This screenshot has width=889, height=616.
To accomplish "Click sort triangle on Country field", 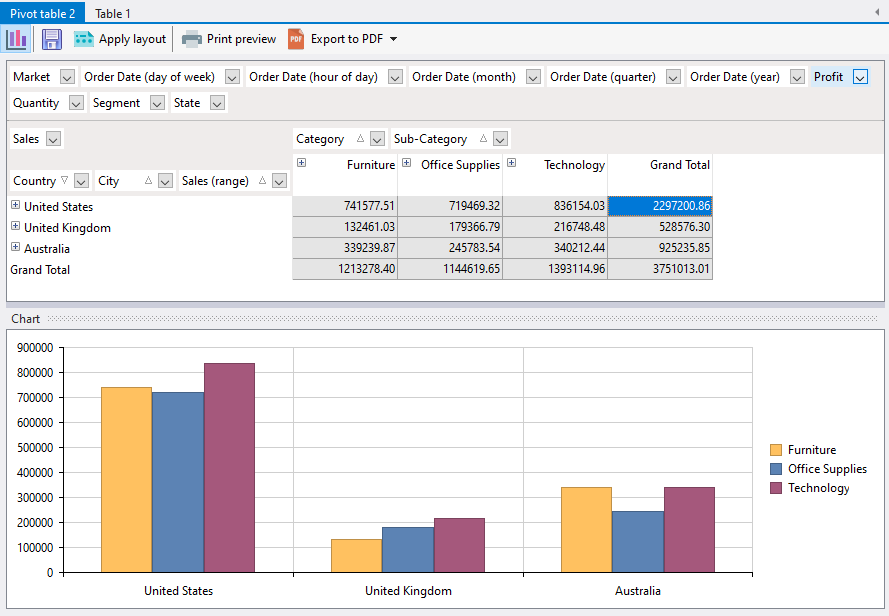I will (65, 181).
